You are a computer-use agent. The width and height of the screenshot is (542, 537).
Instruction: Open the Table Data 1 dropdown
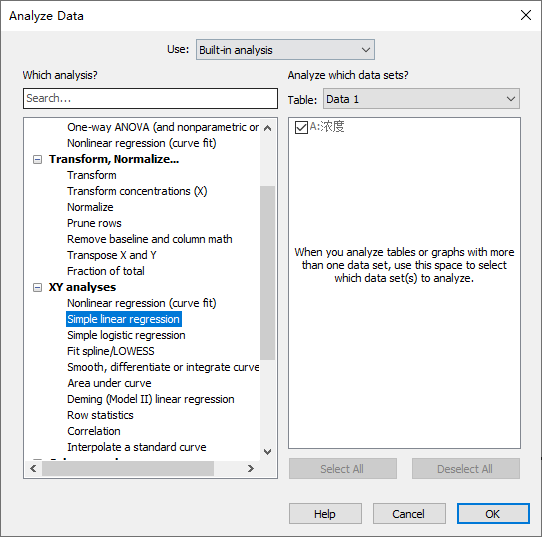coord(421,99)
